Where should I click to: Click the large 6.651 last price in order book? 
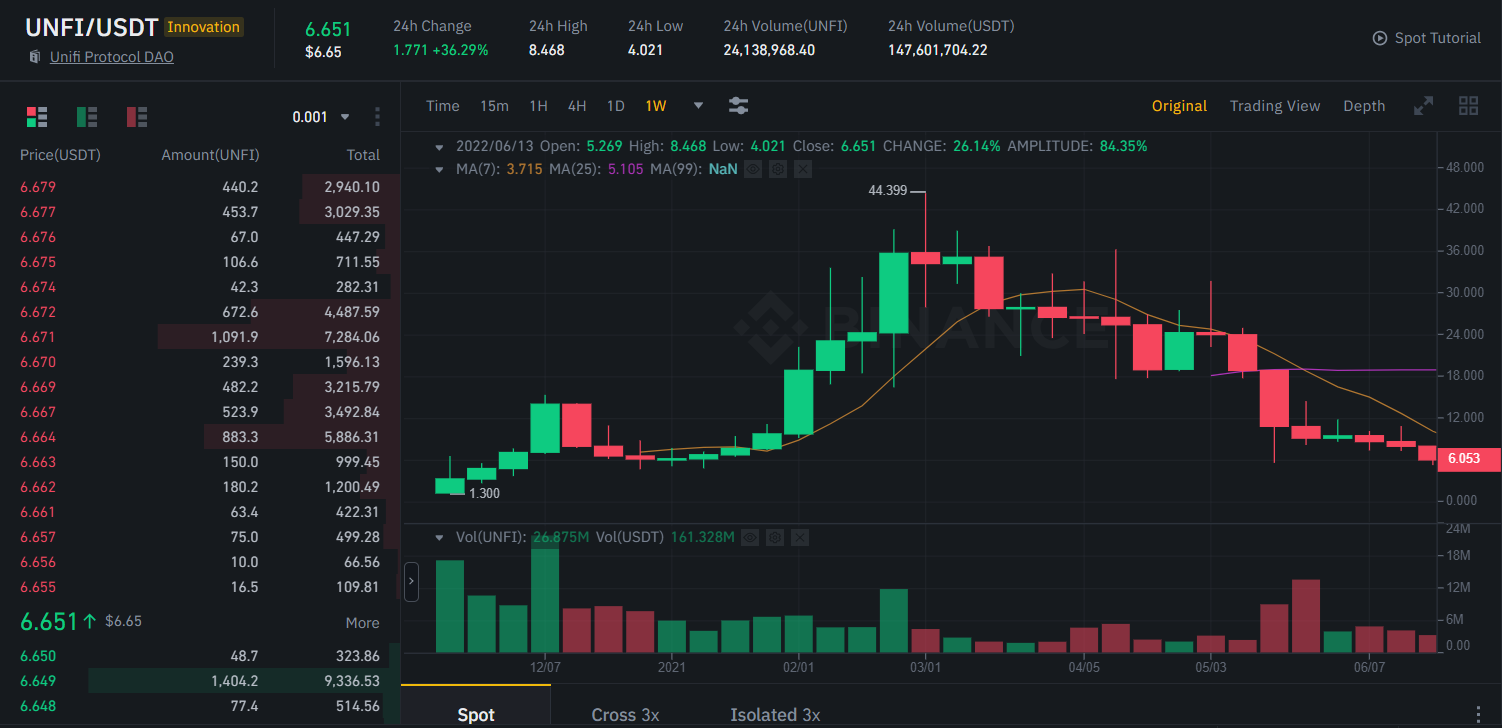coord(49,621)
